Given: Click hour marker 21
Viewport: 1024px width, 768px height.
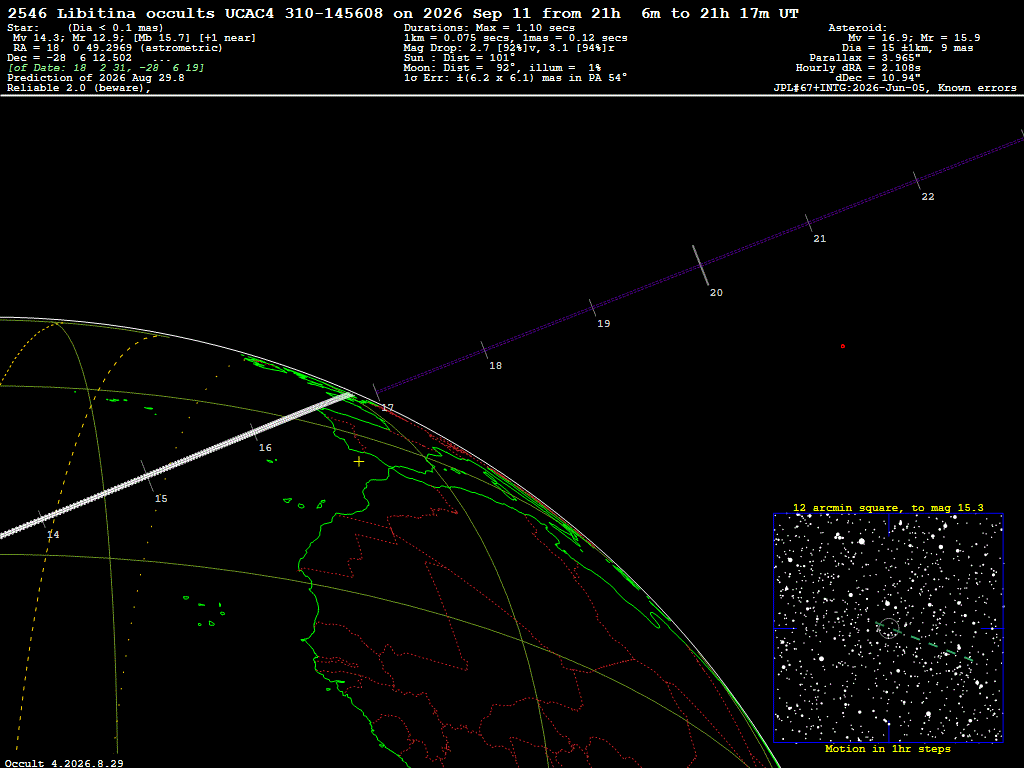Looking at the screenshot, I should click(x=820, y=239).
